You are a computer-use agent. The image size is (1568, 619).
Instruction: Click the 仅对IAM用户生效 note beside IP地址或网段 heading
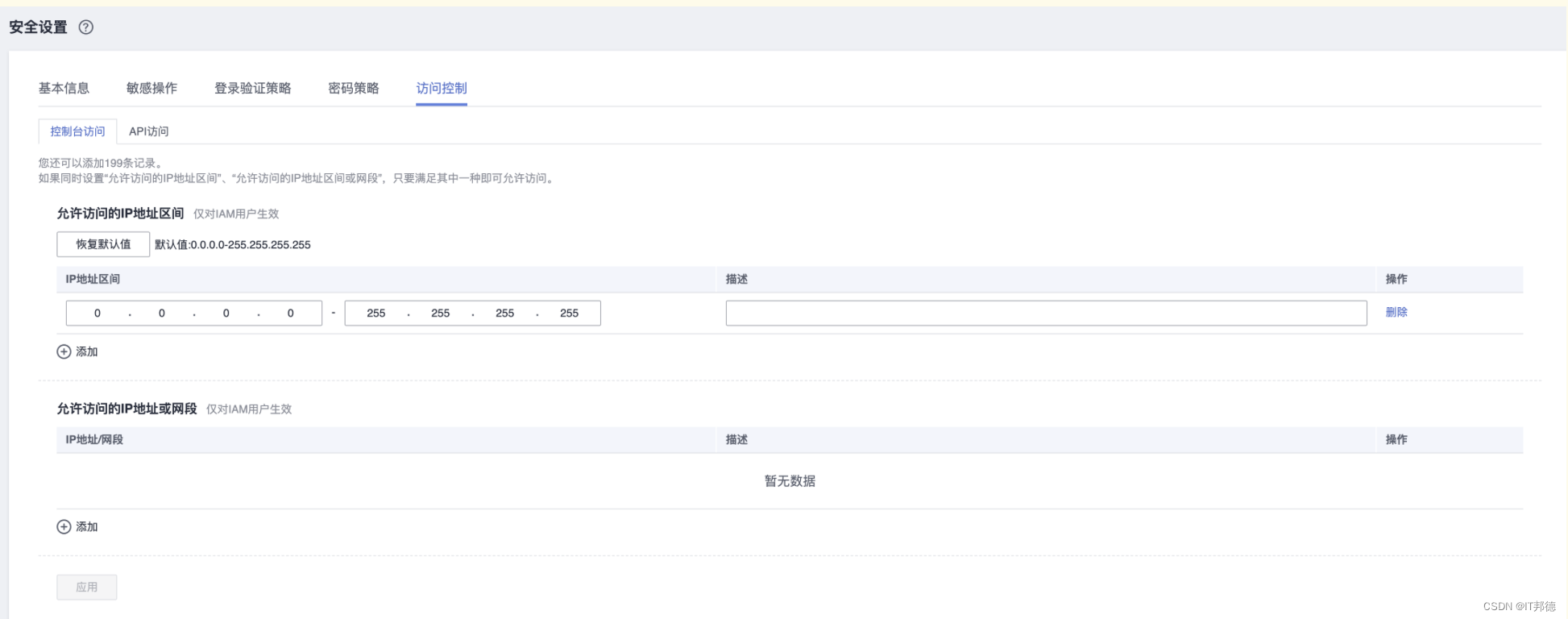click(249, 409)
